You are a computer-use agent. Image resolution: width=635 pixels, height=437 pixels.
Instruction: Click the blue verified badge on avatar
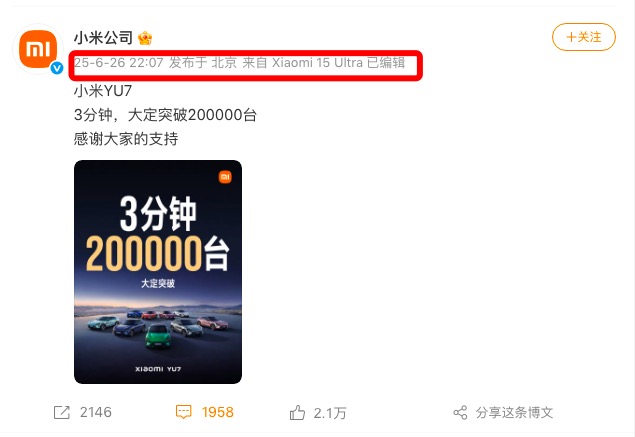point(57,68)
